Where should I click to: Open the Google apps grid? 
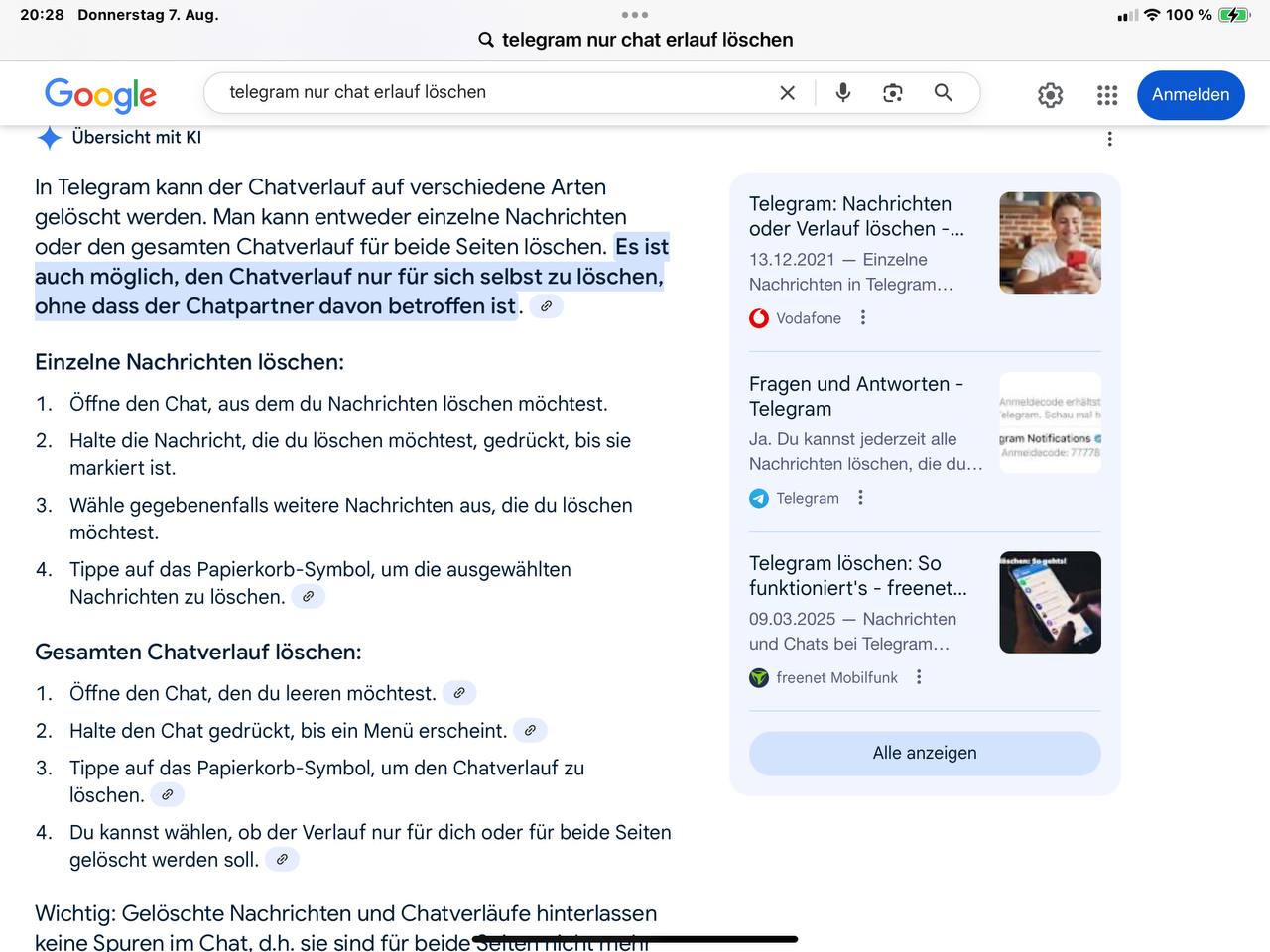1107,95
